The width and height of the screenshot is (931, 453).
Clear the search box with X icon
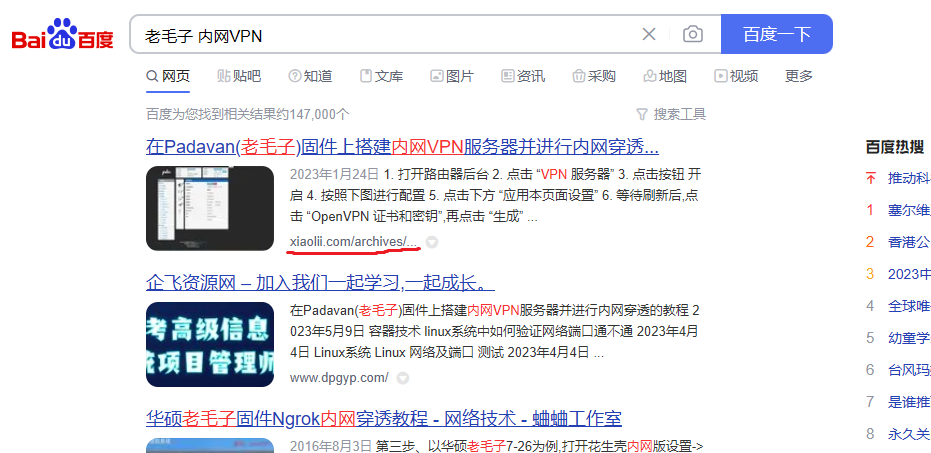tap(649, 34)
